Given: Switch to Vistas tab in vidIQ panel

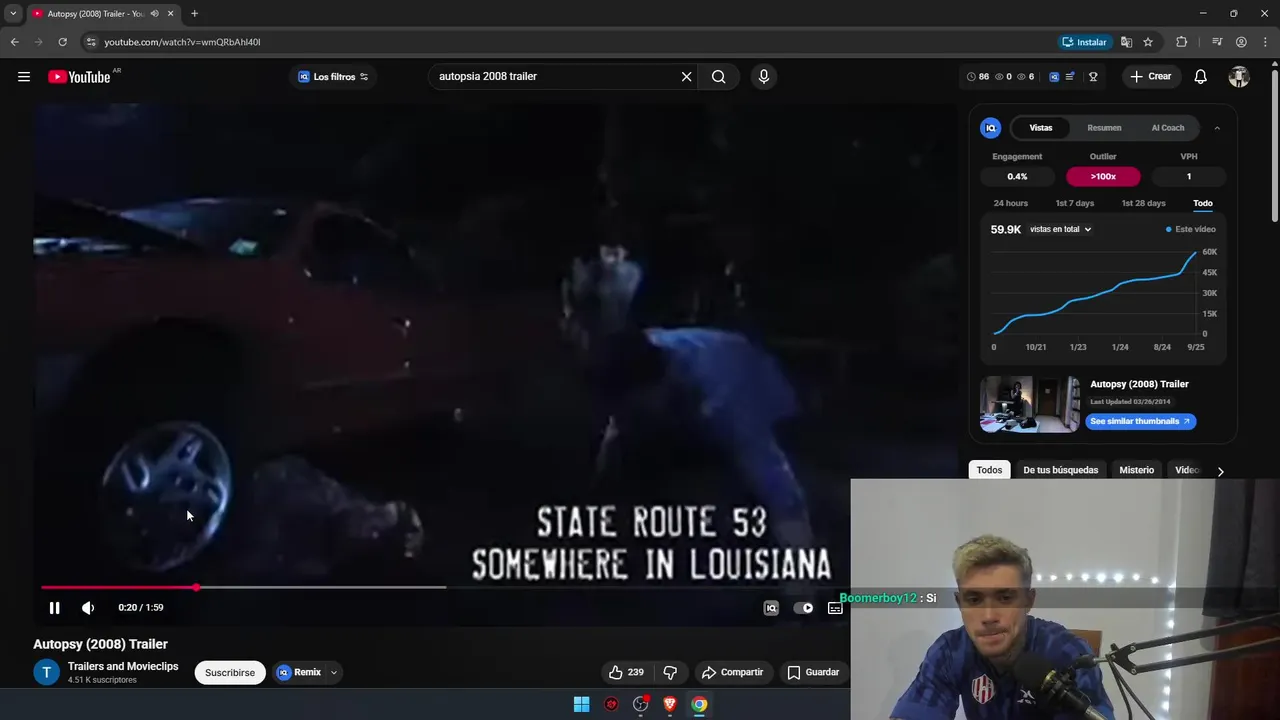Looking at the screenshot, I should (1041, 128).
